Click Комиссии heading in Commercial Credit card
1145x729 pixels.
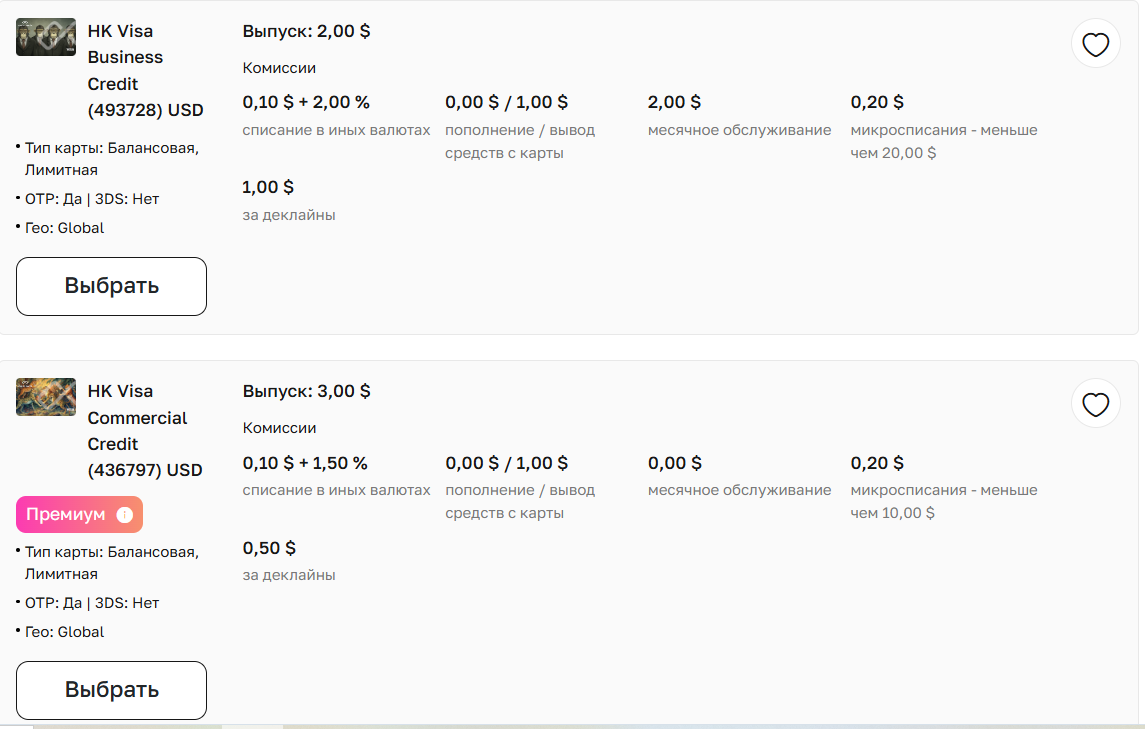pyautogui.click(x=279, y=428)
